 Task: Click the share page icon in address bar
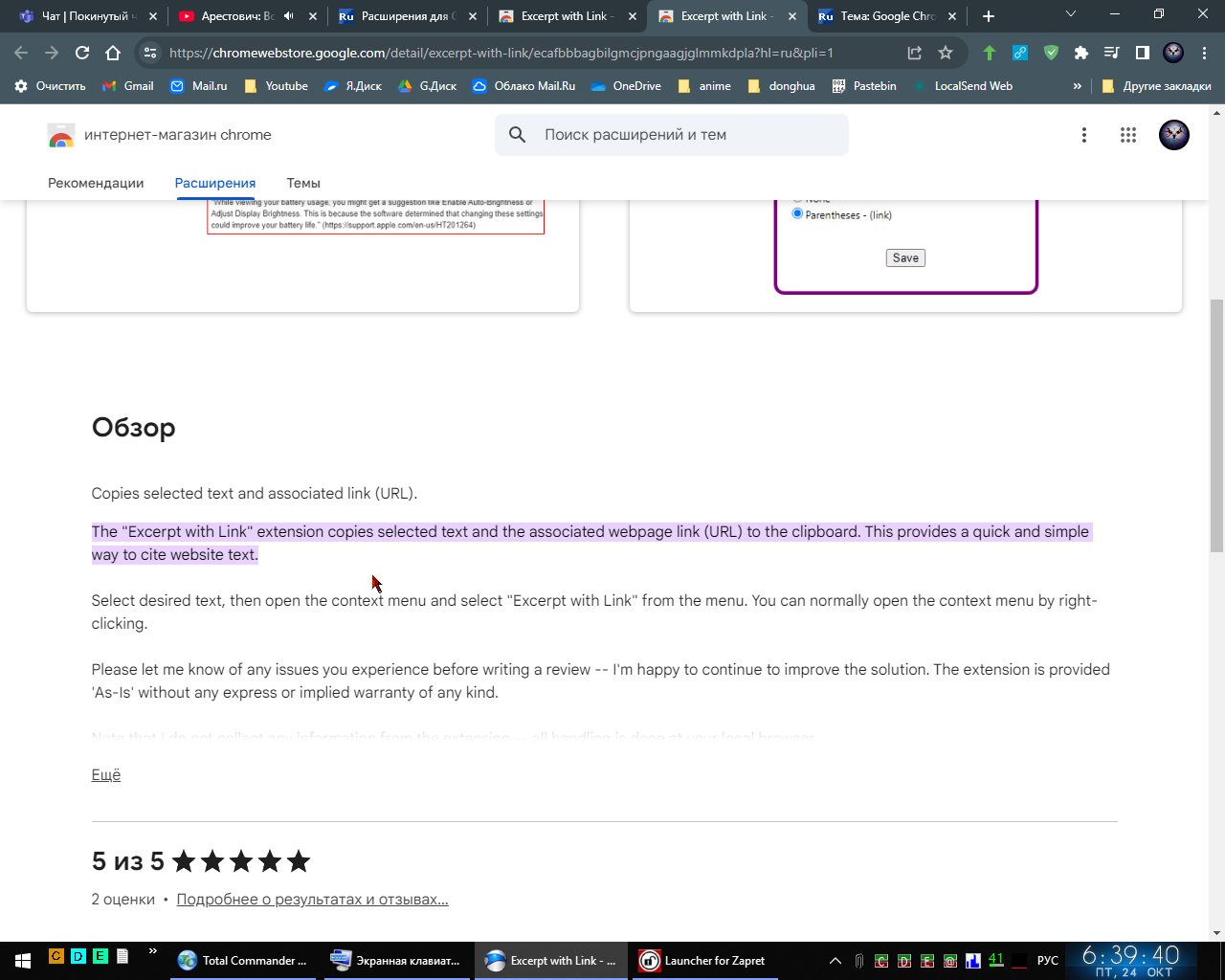point(915,54)
